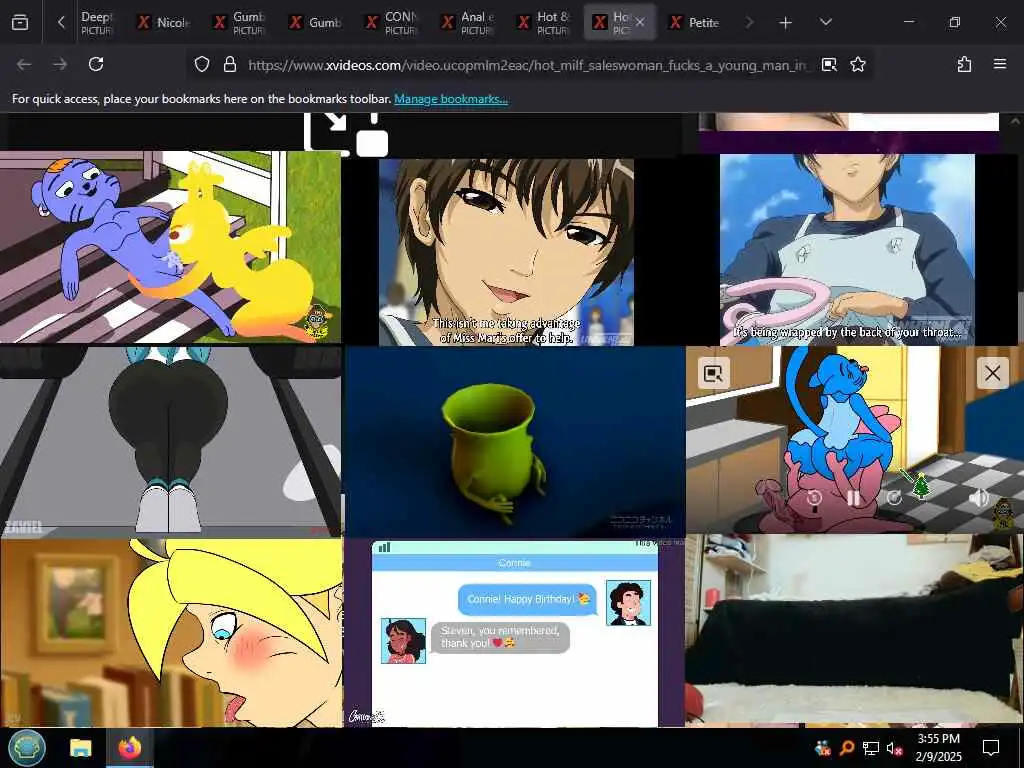Open the notifications action center
The height and width of the screenshot is (768, 1024).
click(991, 748)
